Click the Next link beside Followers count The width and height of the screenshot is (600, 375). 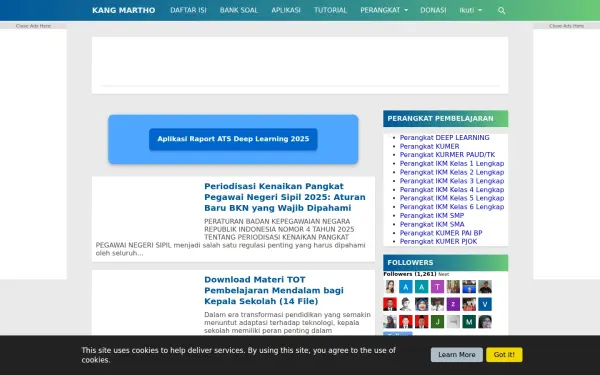[443, 274]
